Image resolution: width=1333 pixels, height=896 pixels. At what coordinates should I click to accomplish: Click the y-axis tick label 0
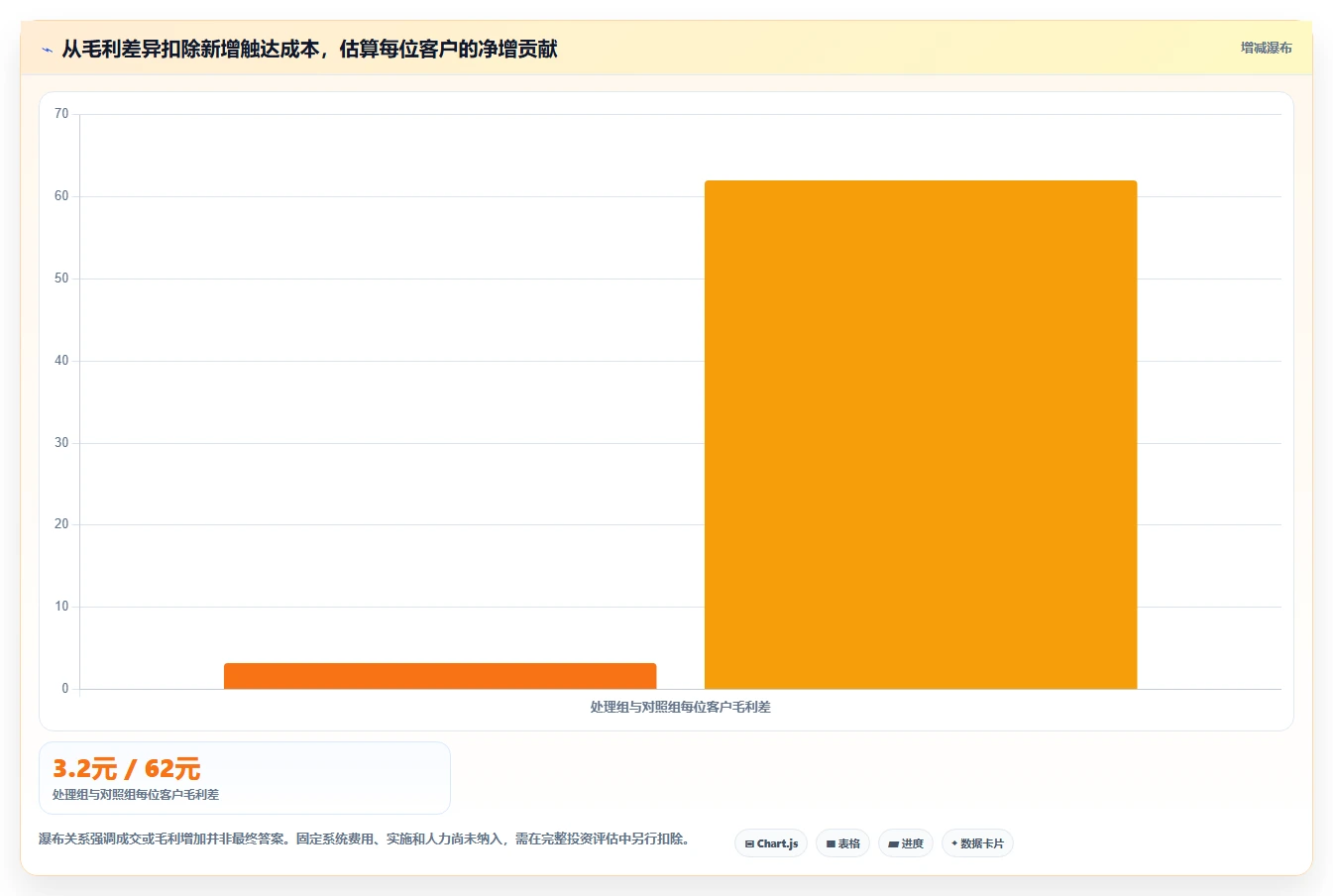coord(65,689)
